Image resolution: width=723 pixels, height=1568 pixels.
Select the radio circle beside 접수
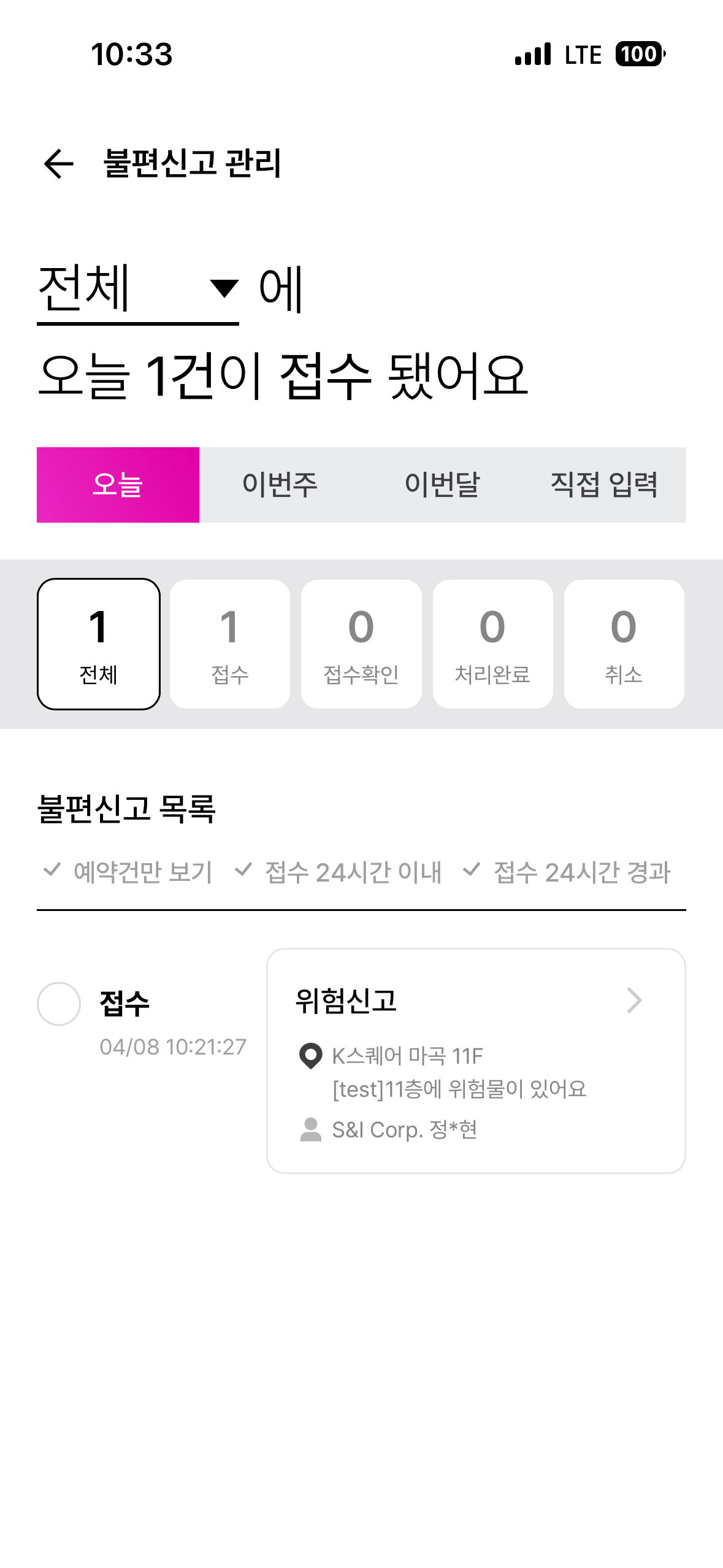tap(59, 1004)
